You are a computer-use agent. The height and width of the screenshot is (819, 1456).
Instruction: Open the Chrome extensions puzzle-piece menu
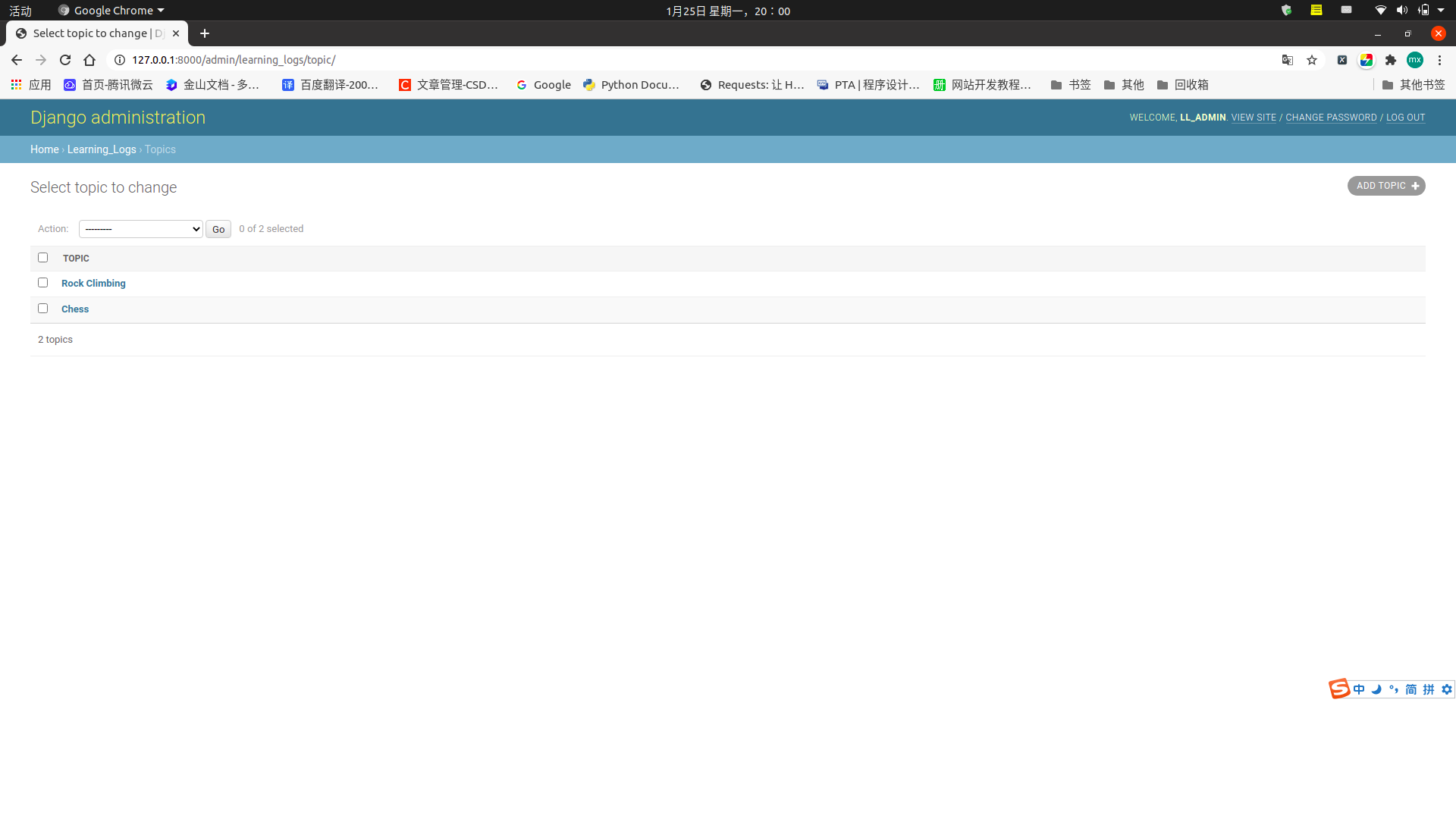(x=1391, y=60)
